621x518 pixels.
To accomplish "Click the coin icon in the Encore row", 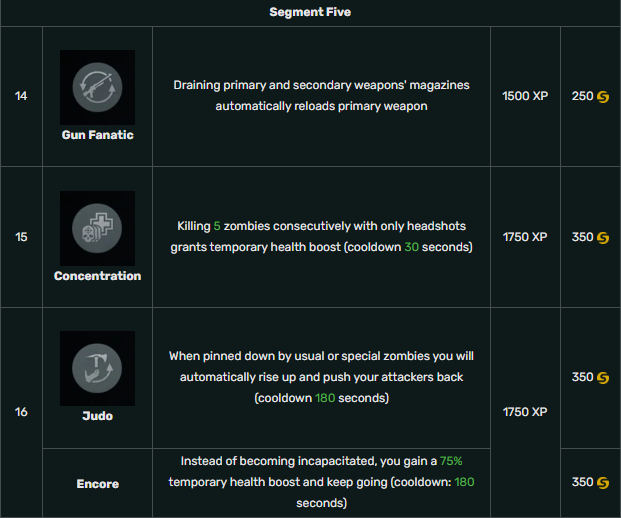I will click(603, 483).
